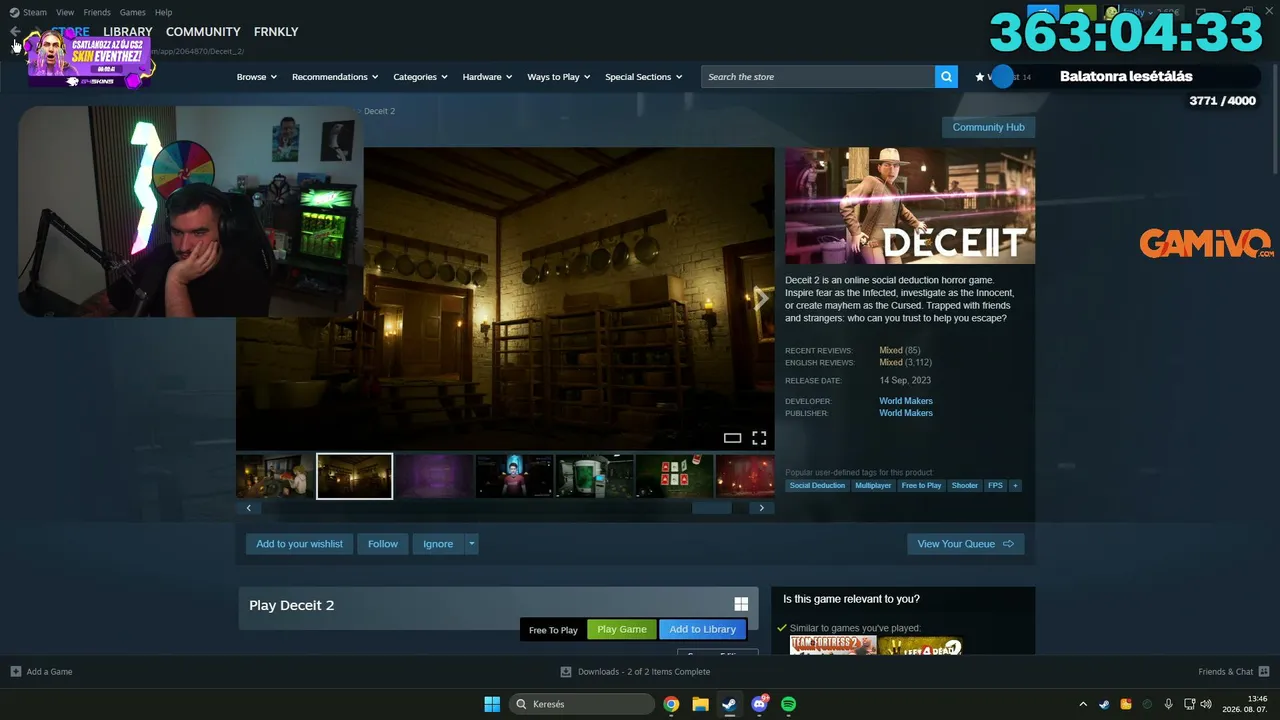Open the World Makers publisher link

(906, 413)
